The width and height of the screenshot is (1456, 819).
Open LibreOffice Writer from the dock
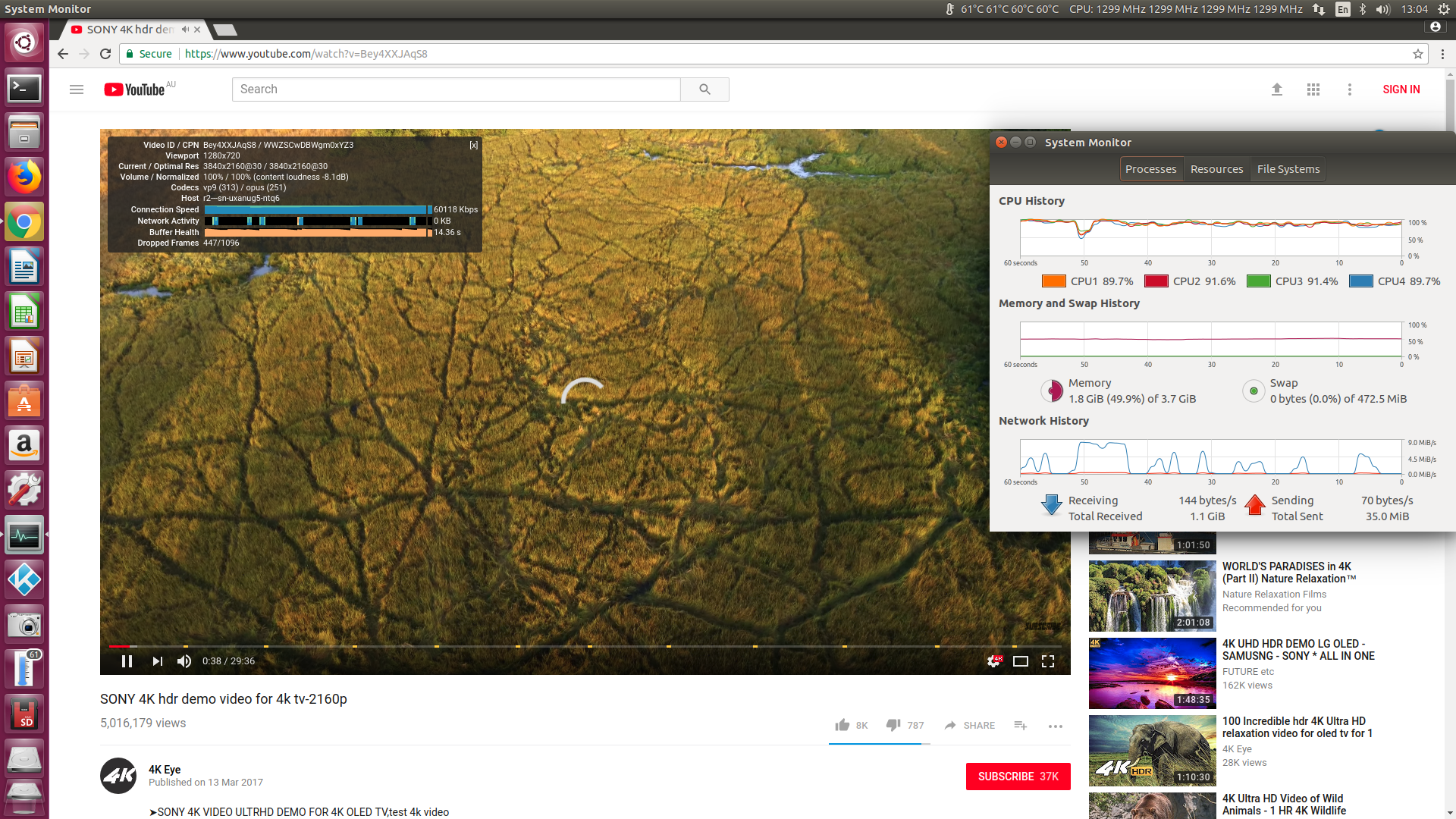click(24, 267)
